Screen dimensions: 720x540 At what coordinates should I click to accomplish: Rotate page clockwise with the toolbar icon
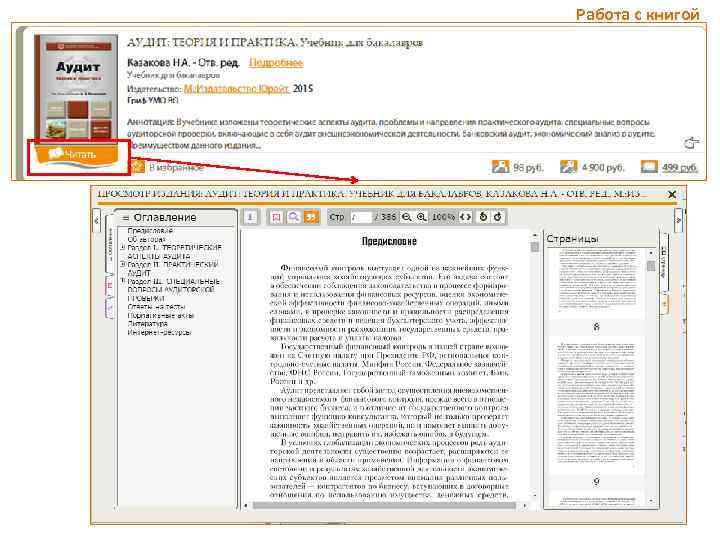coord(498,217)
